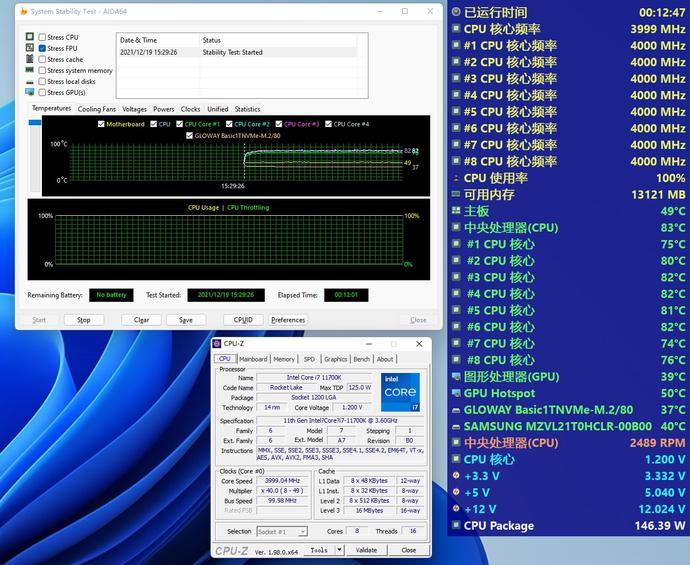Click the AIDA64 flame icon in title bar
This screenshot has width=690, height=565.
click(x=24, y=11)
